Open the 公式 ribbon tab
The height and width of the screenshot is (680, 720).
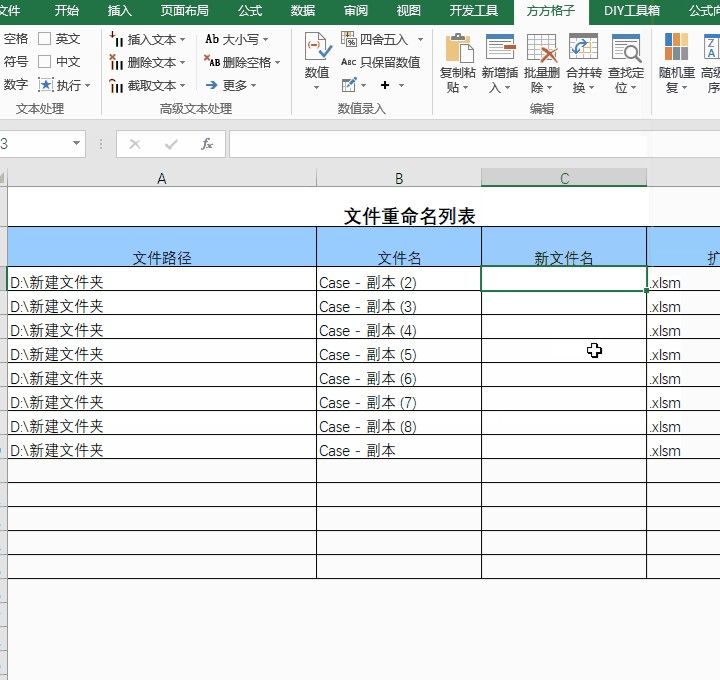(x=250, y=10)
